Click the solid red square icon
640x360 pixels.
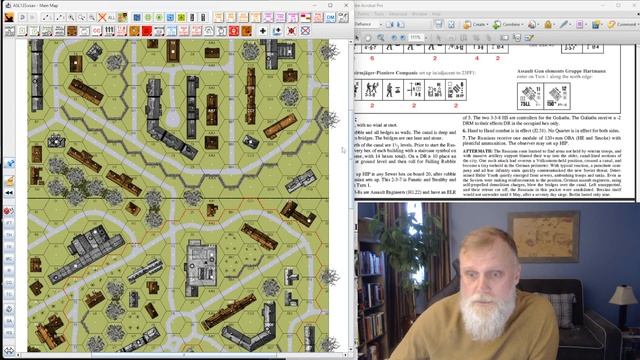click(147, 31)
